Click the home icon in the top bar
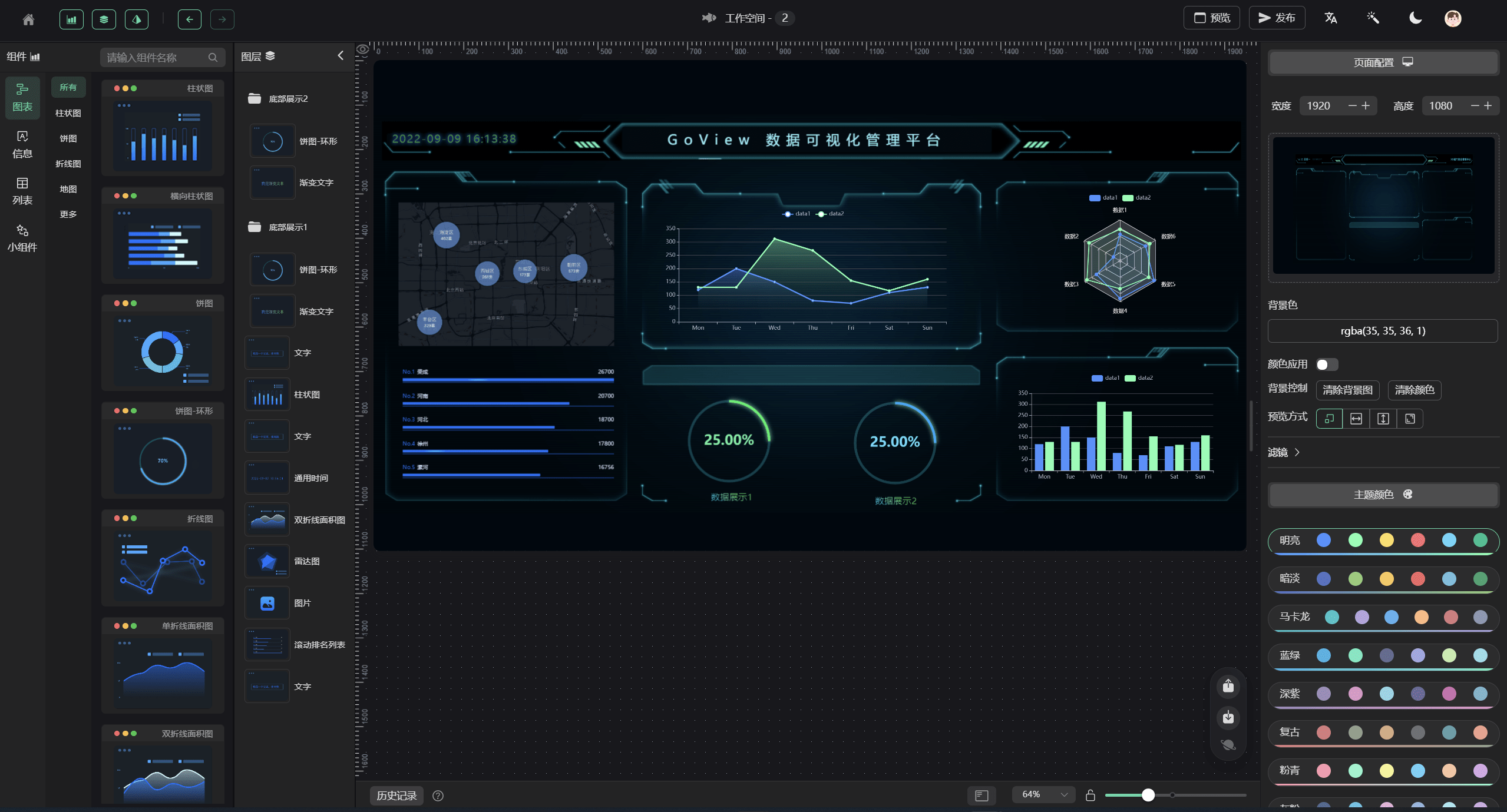 click(28, 19)
